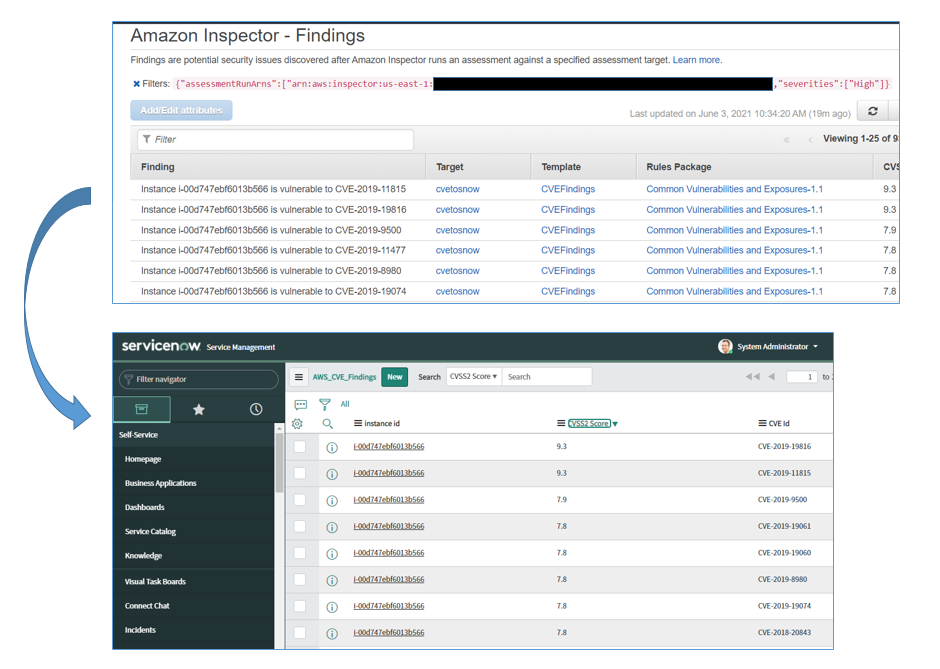Click the ServiceNow list Search field
This screenshot has height=669, width=940.
coord(547,376)
